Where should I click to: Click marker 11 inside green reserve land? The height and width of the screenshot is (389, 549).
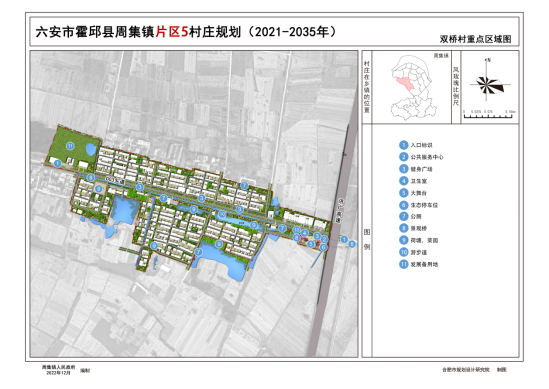[70, 146]
